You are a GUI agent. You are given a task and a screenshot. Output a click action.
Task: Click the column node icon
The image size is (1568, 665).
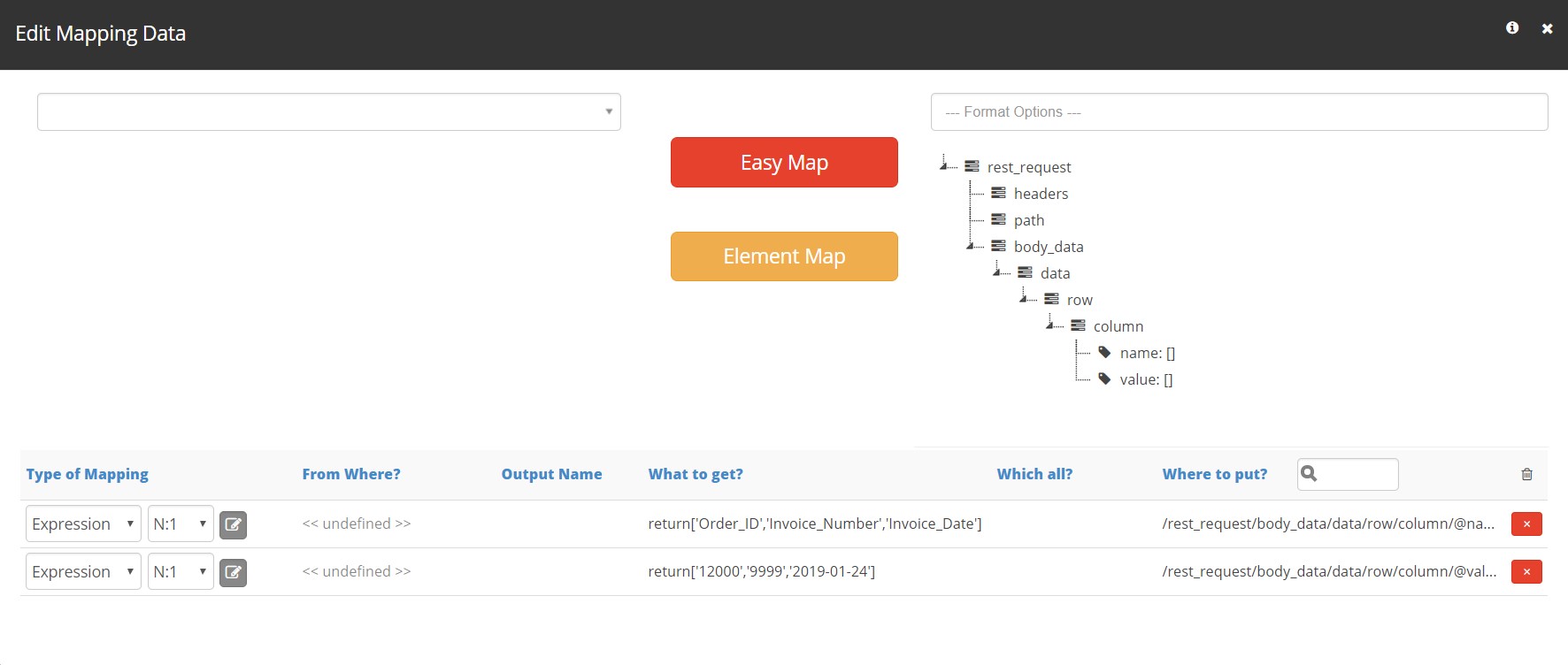[1078, 325]
